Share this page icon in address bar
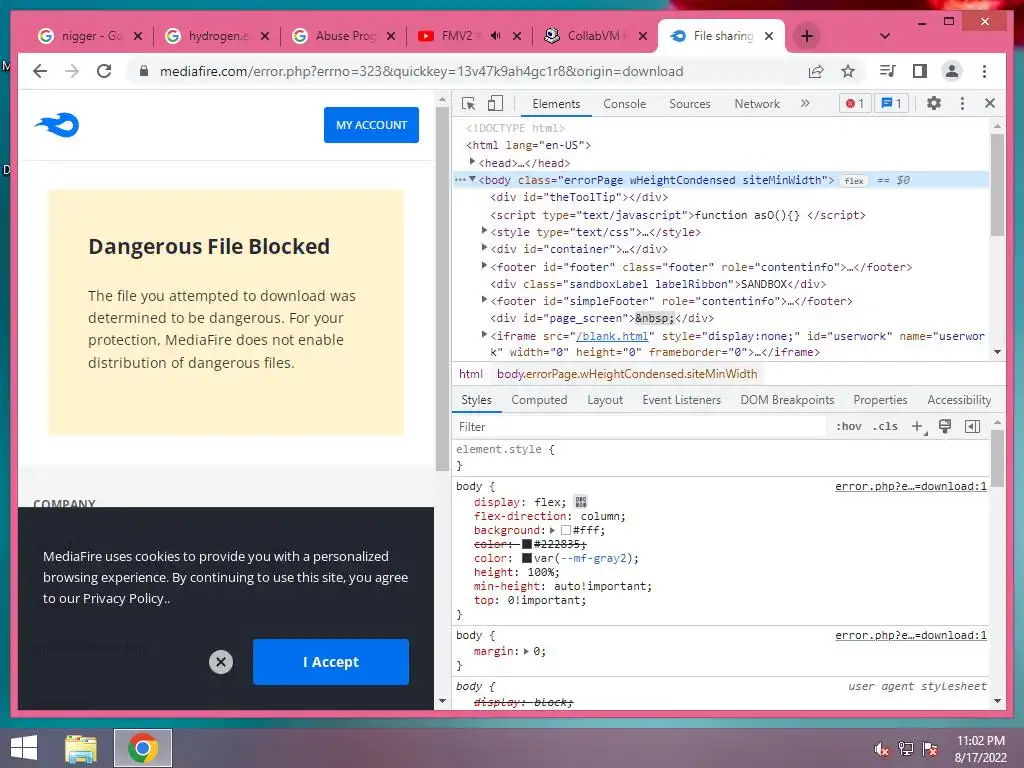Screen dimensions: 1024x768 [816, 71]
